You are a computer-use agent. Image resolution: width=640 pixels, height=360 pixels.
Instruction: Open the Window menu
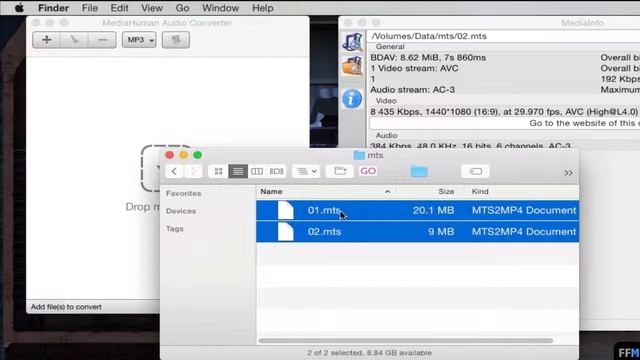click(220, 8)
